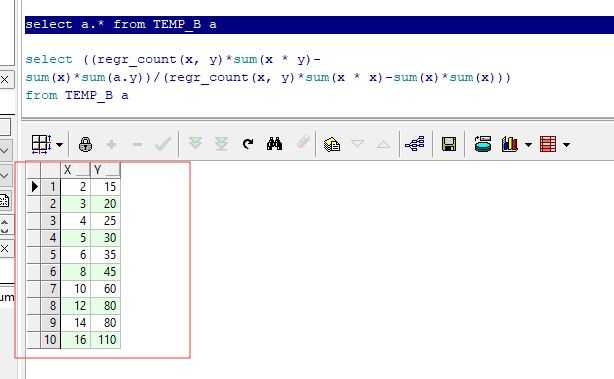Select the X cell 8 in row 6

[x=76, y=272]
